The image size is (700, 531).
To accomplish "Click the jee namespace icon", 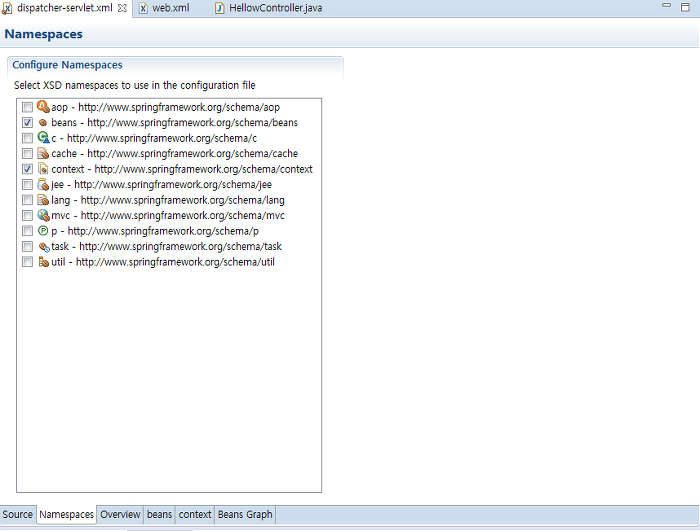I will [x=43, y=184].
